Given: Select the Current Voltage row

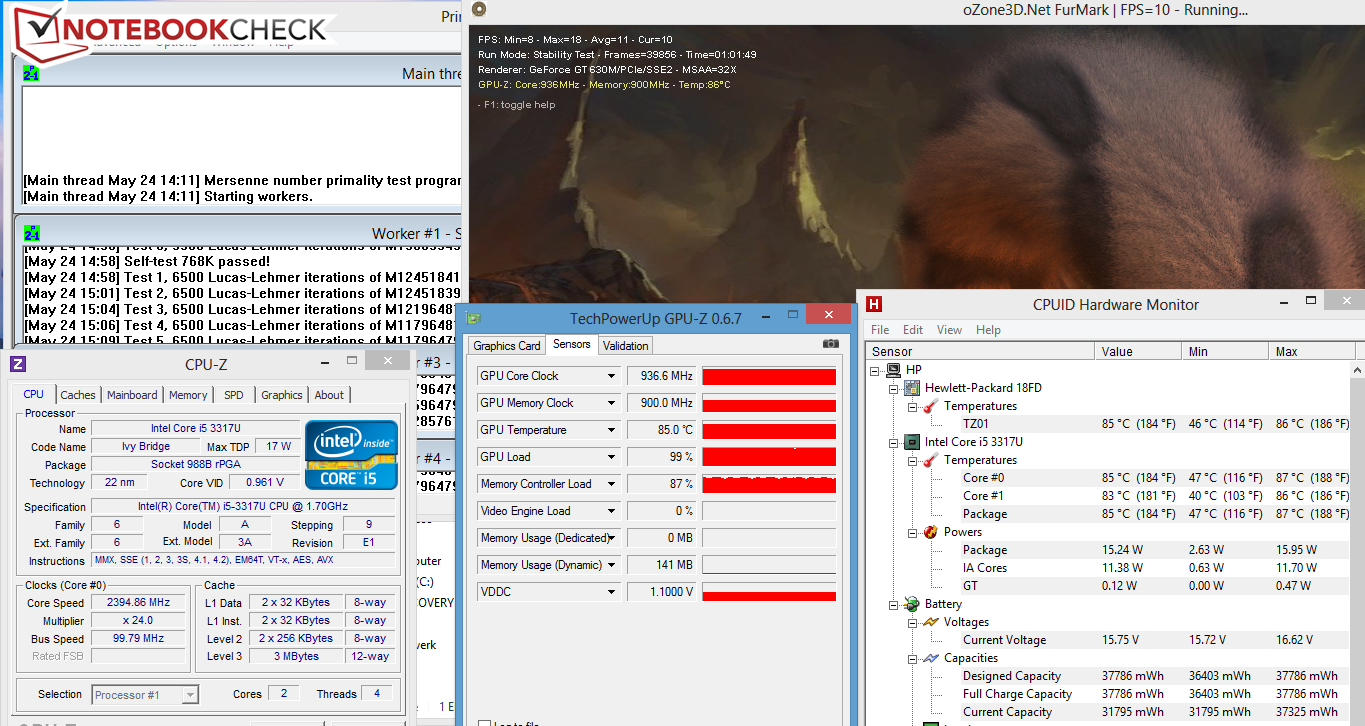Looking at the screenshot, I should pyautogui.click(x=1156, y=640).
